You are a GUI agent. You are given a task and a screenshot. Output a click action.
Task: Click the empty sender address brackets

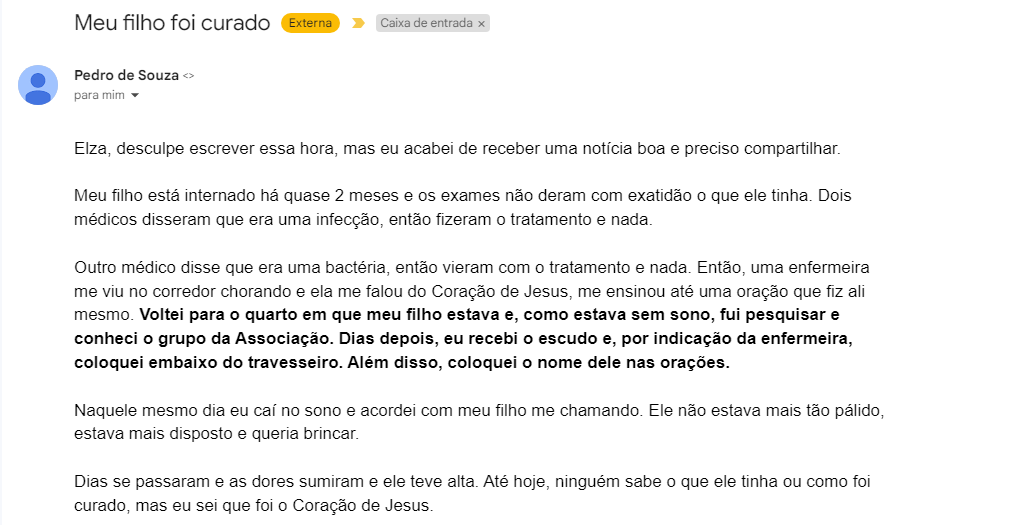pyautogui.click(x=188, y=76)
